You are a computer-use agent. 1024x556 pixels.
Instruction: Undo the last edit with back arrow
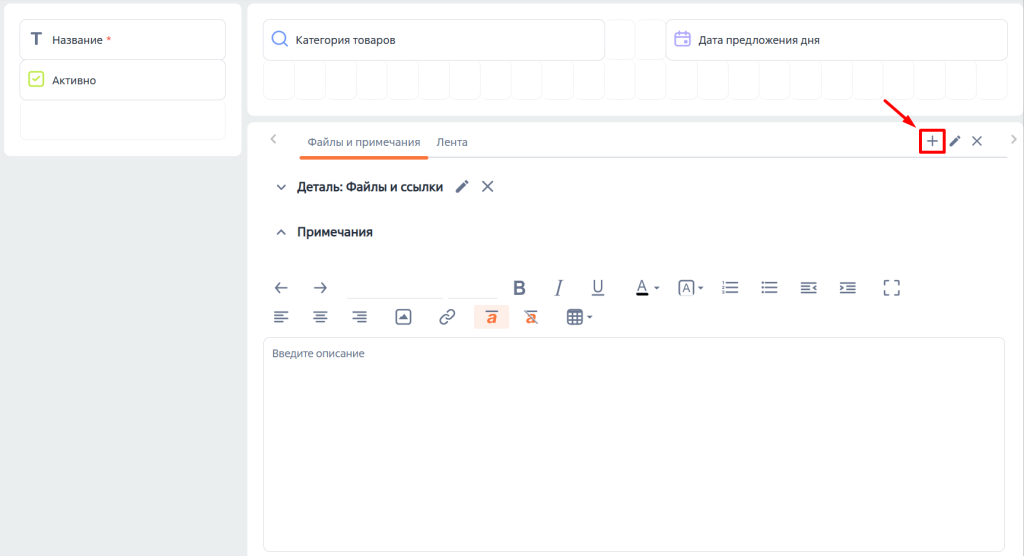point(281,288)
